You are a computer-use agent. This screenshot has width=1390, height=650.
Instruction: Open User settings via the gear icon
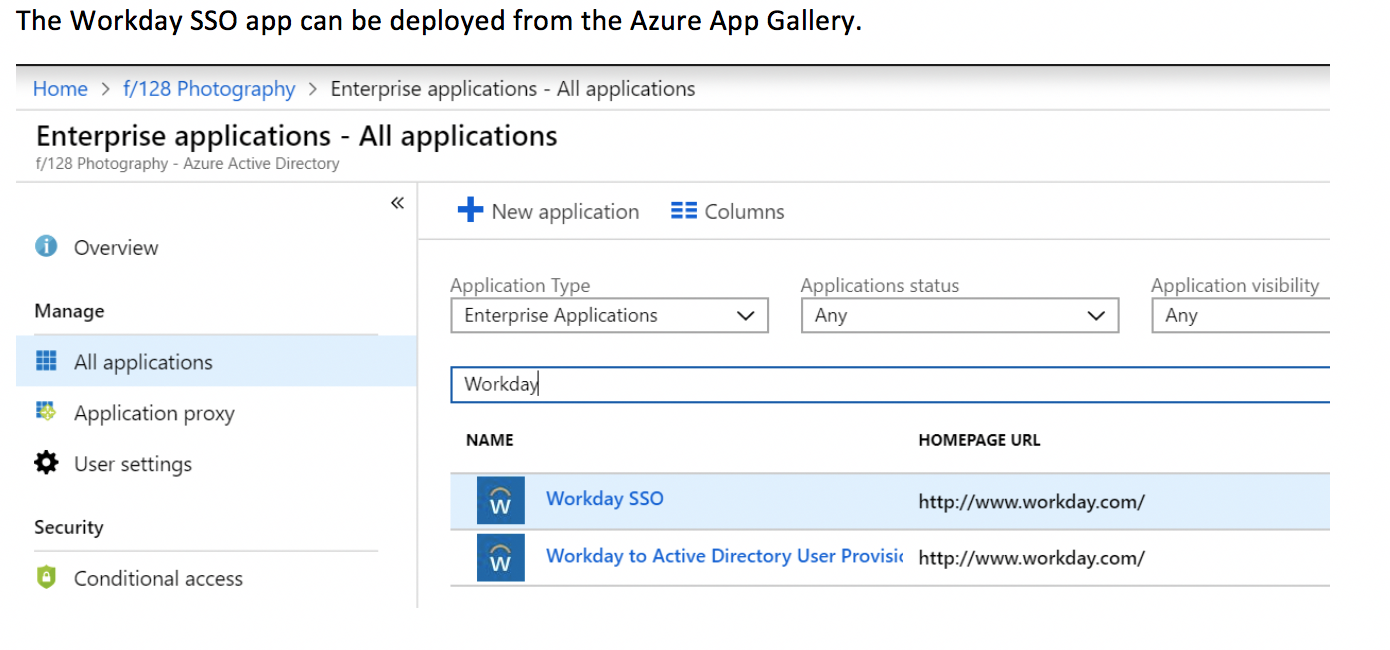point(45,463)
